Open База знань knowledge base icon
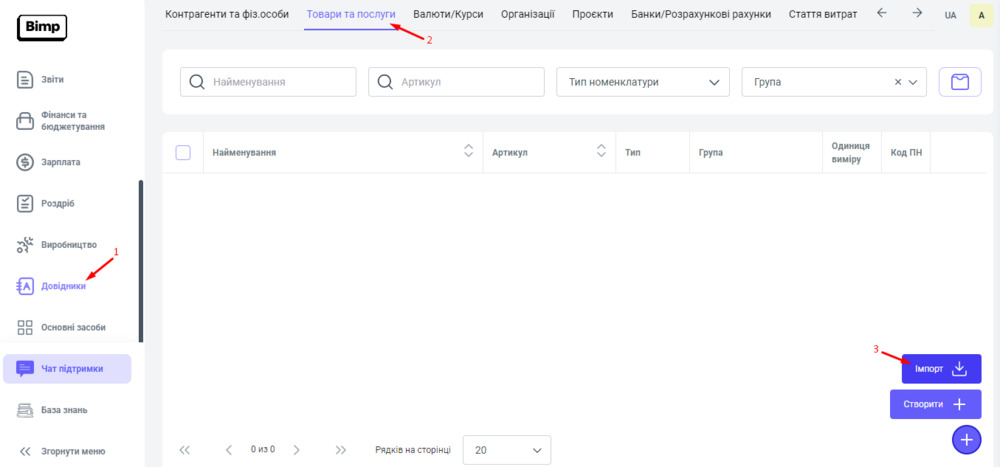The width and height of the screenshot is (1000, 467). (x=26, y=410)
